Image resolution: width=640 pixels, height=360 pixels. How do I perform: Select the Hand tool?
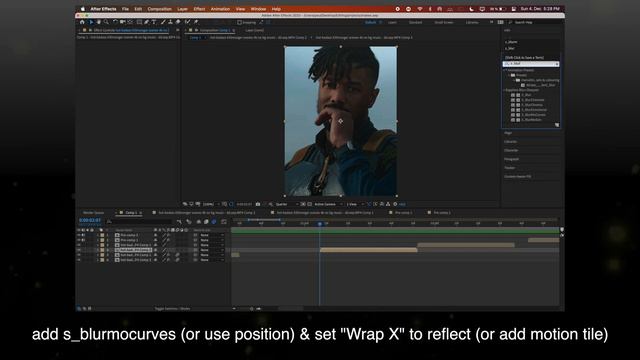click(98, 22)
